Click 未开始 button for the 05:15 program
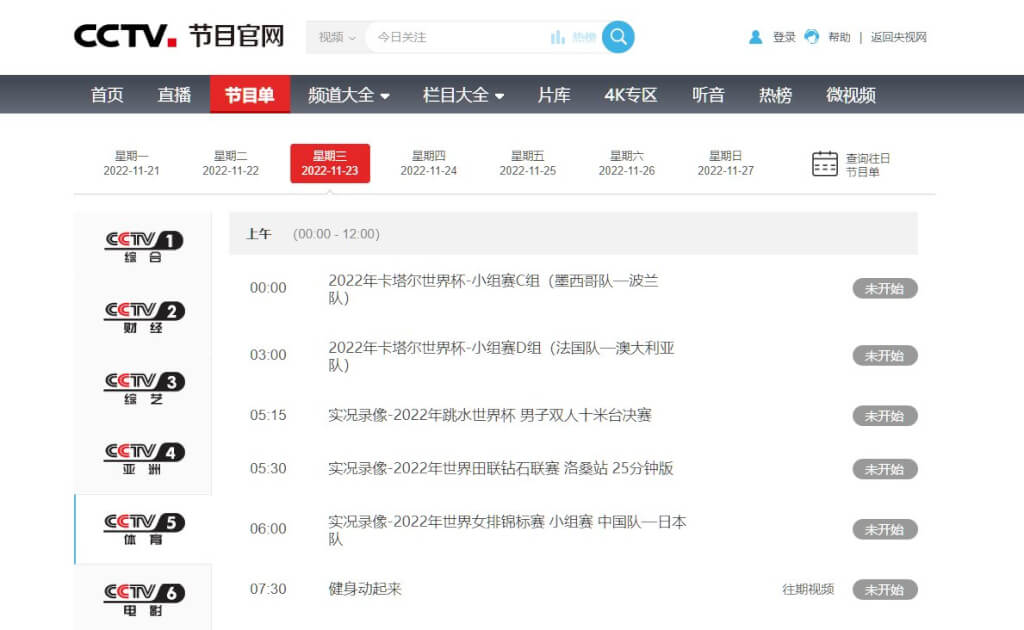This screenshot has height=630, width=1024. click(x=885, y=416)
